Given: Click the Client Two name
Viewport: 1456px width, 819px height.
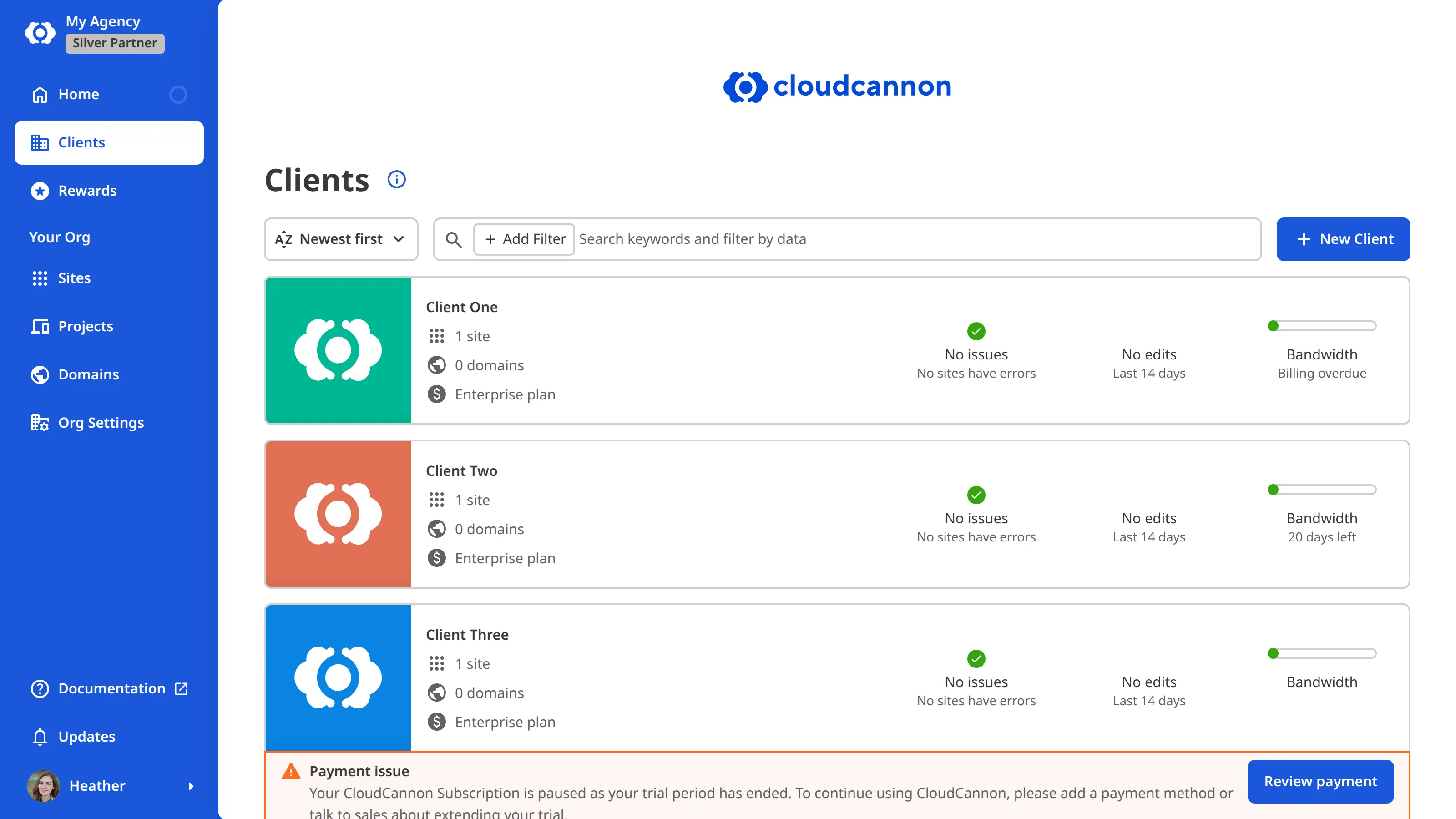Looking at the screenshot, I should click(461, 471).
